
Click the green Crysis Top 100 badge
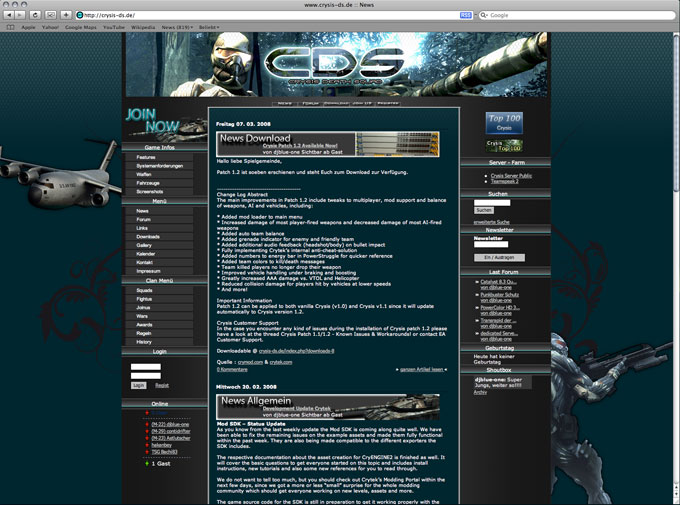[x=504, y=146]
